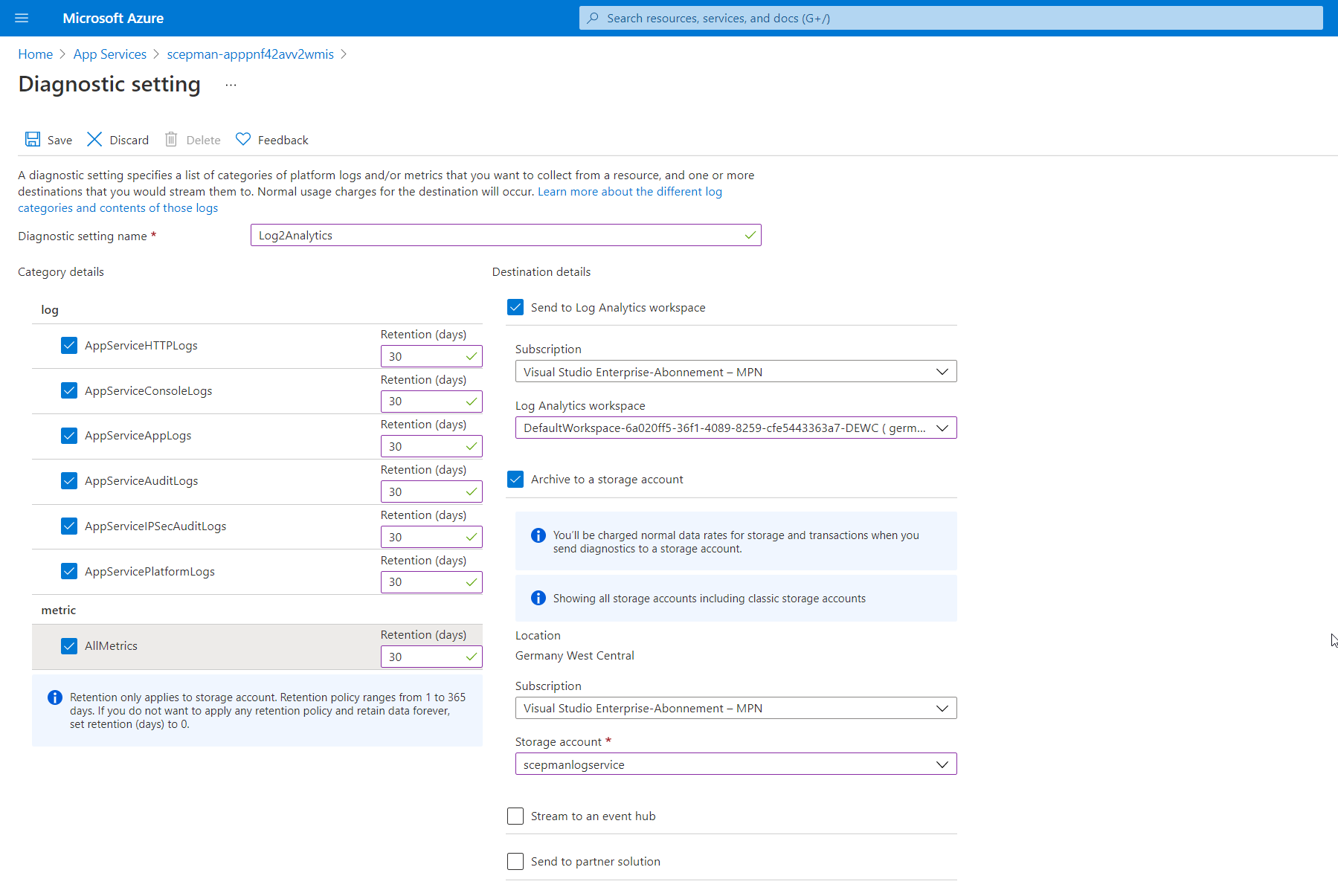Open the ellipsis menu next to Diagnostic setting
1338x896 pixels.
coord(231,85)
